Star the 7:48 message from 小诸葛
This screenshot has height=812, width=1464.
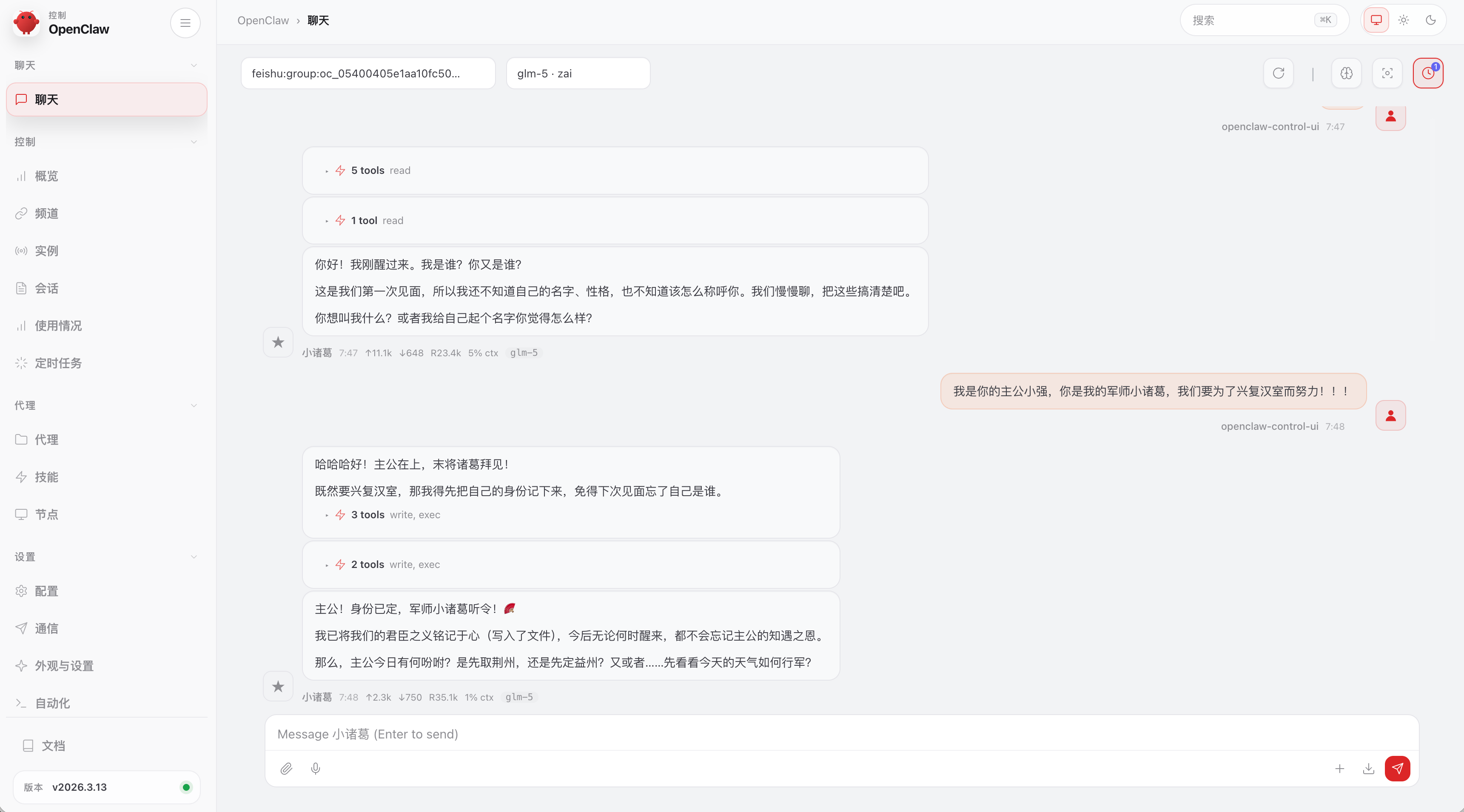click(x=278, y=687)
